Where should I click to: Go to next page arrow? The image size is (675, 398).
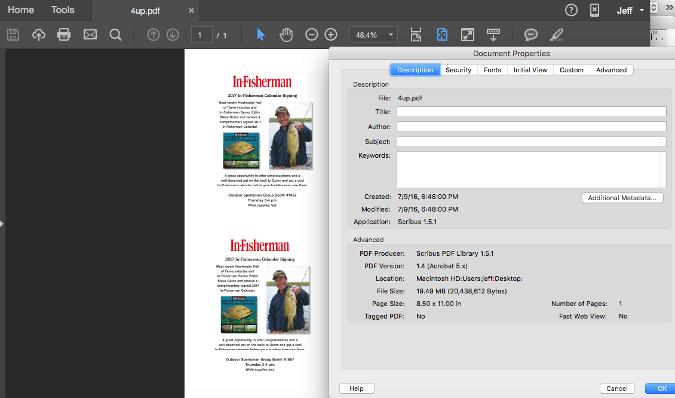(x=173, y=35)
